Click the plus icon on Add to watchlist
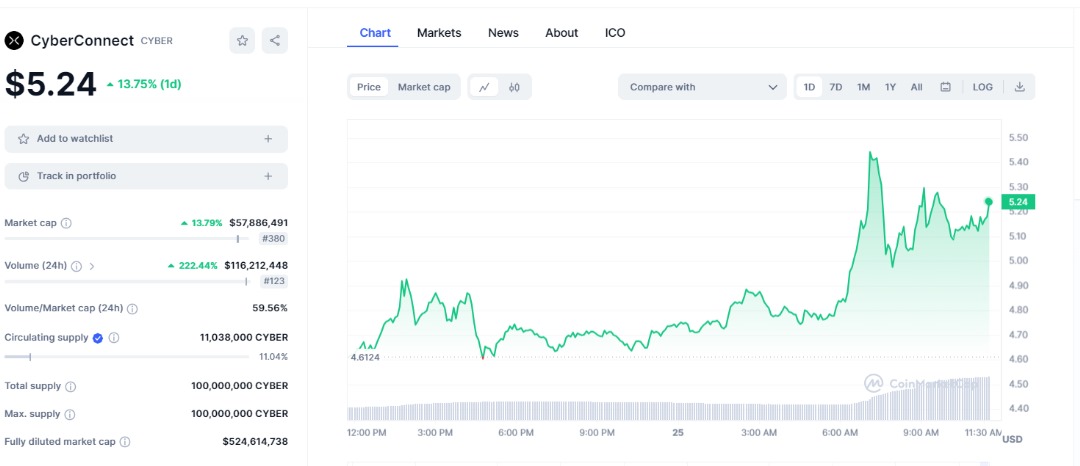This screenshot has height=466, width=1080. coord(268,139)
